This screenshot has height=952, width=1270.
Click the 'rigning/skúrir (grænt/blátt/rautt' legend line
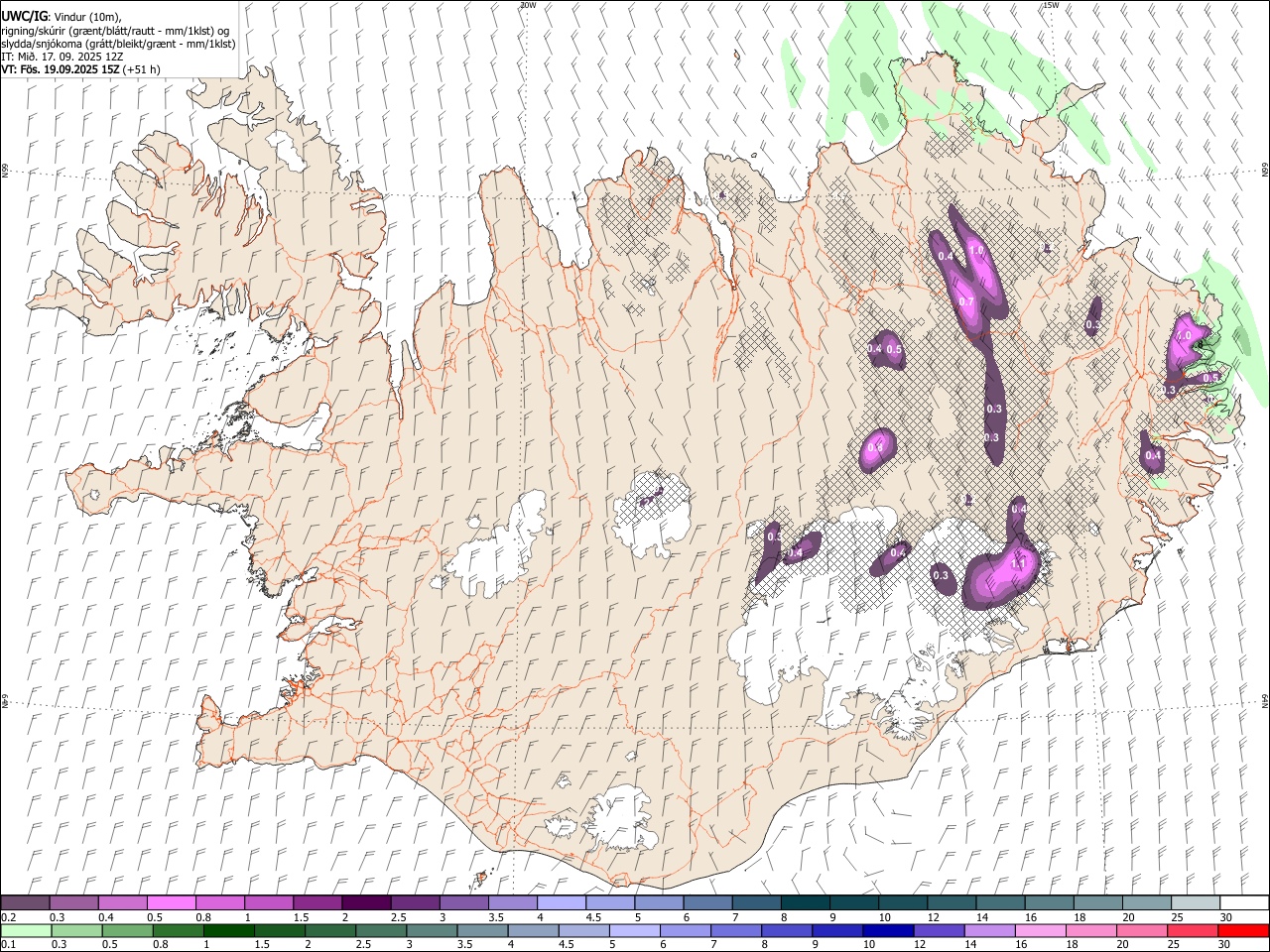[114, 31]
